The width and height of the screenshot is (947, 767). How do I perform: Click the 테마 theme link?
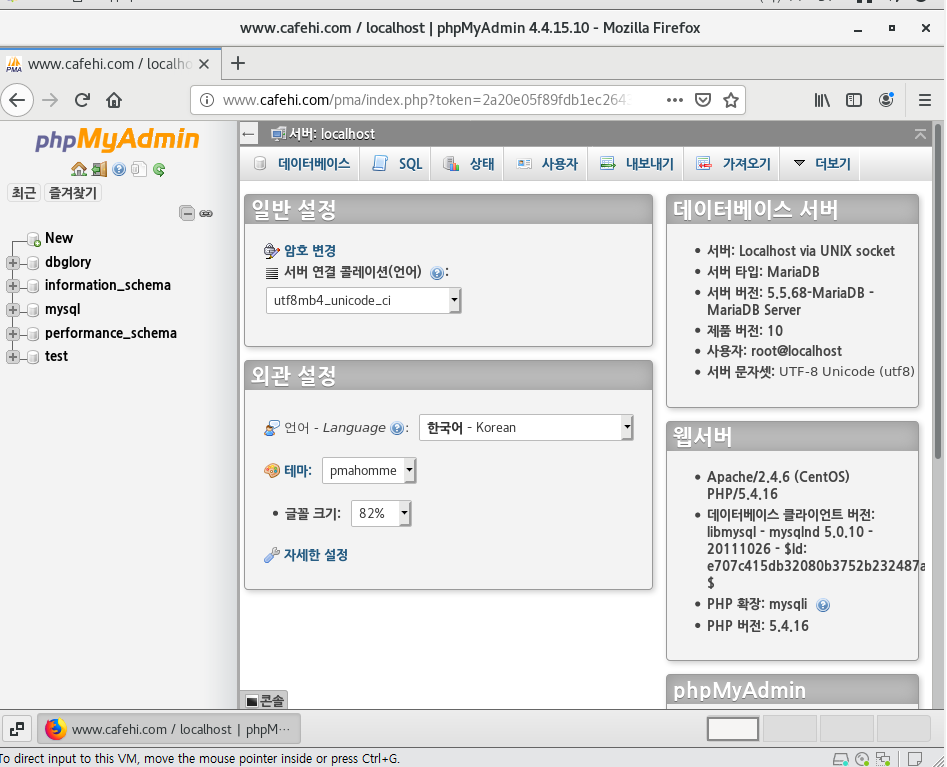[x=297, y=470]
